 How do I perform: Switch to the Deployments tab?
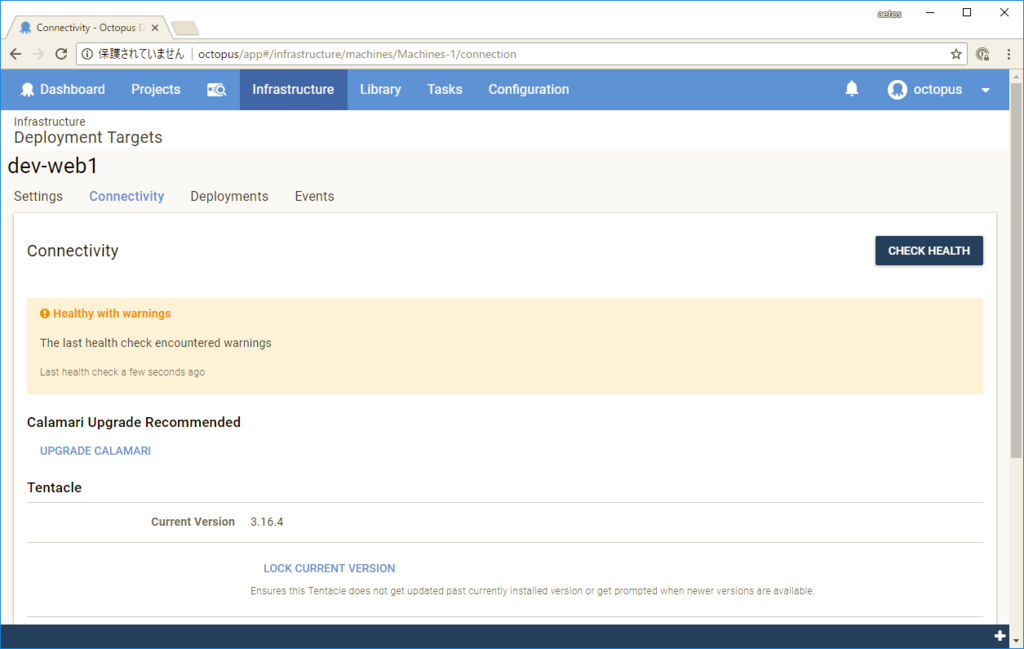tap(229, 197)
